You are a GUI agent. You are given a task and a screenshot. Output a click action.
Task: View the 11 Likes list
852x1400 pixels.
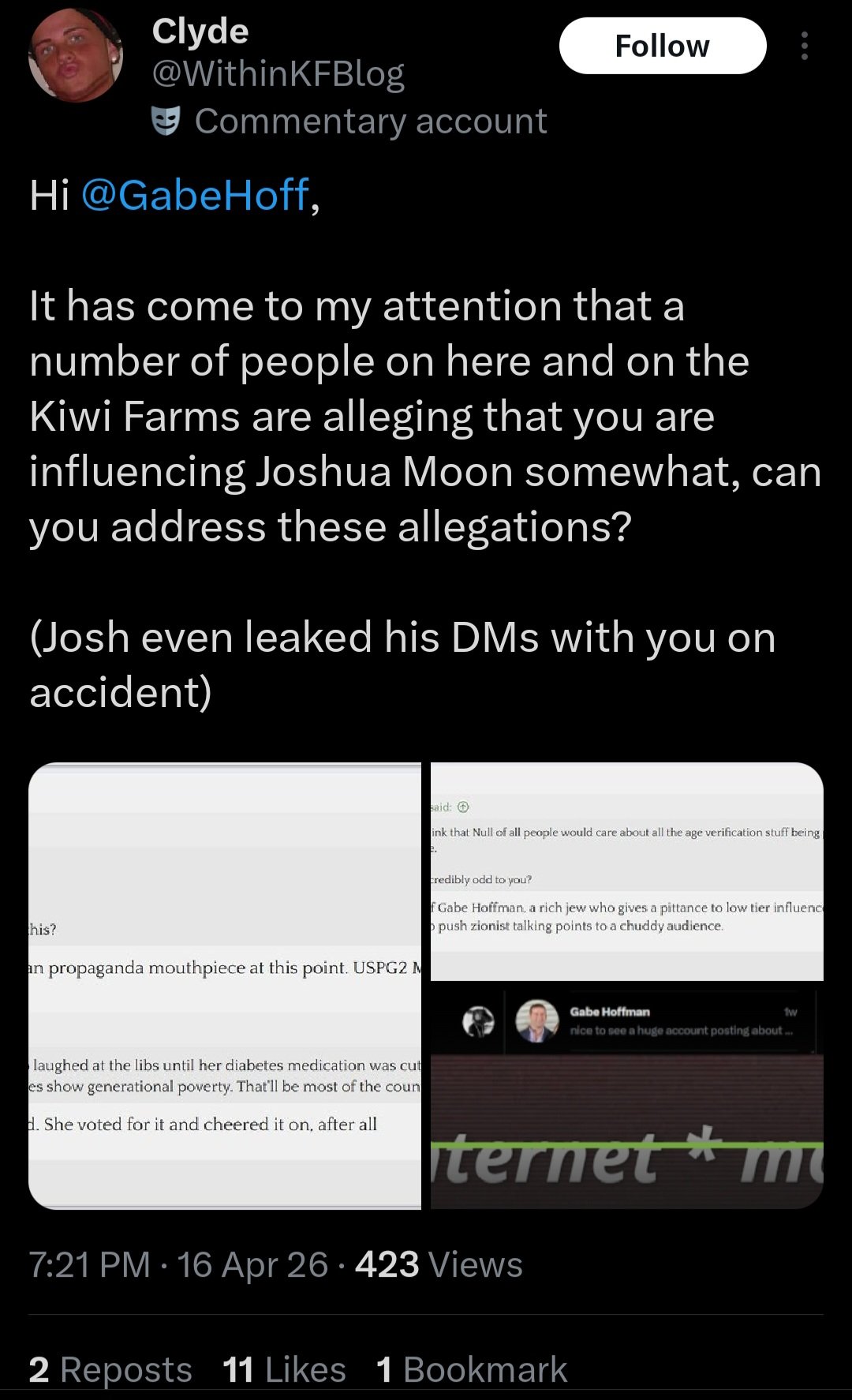coord(284,1369)
